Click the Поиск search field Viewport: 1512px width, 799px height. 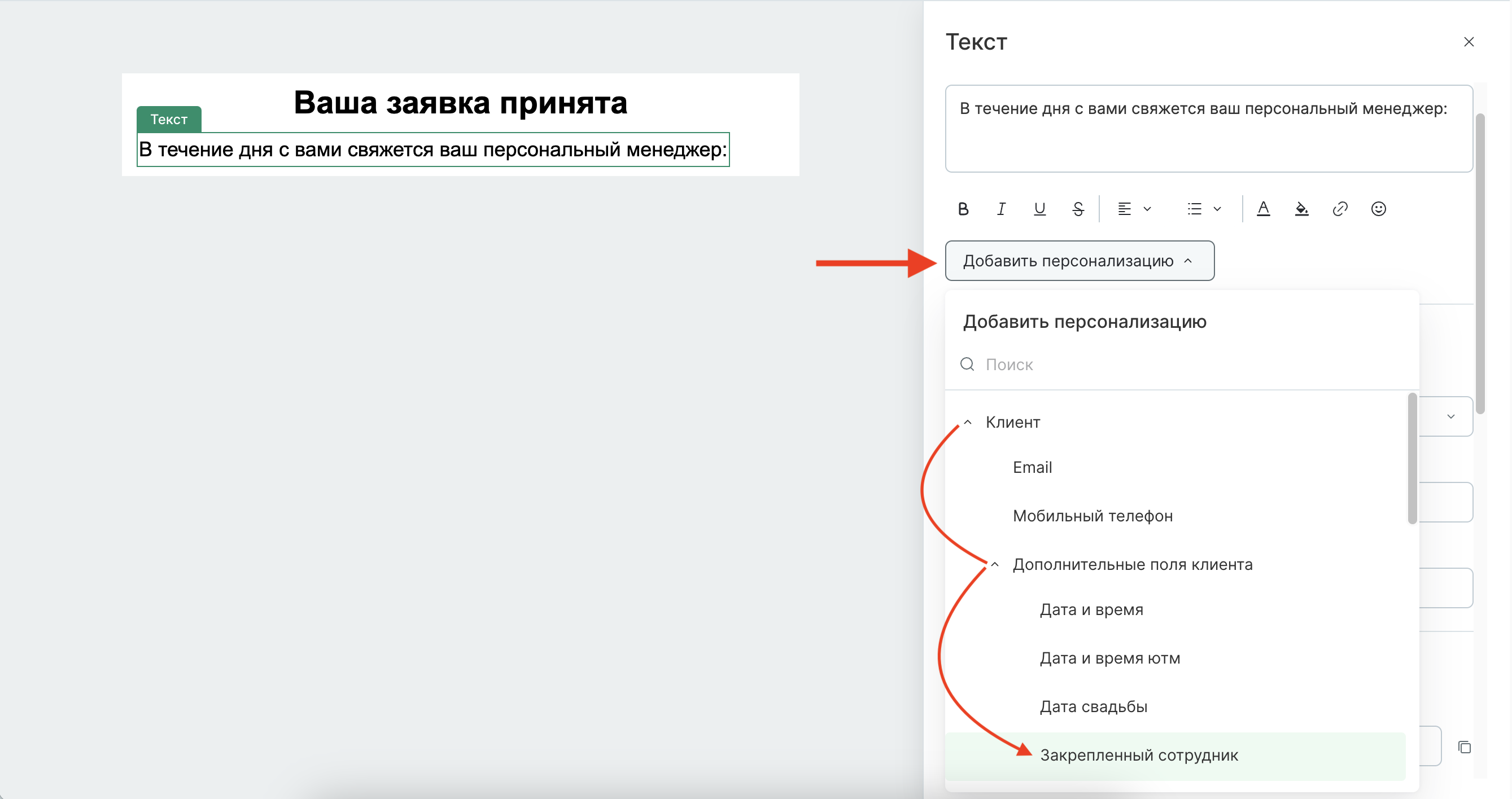(1182, 365)
